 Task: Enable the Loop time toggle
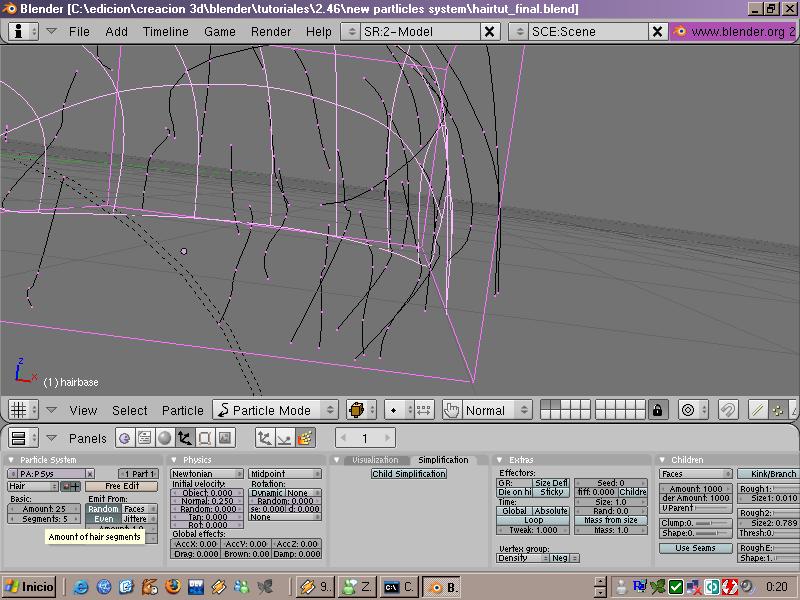[x=533, y=520]
